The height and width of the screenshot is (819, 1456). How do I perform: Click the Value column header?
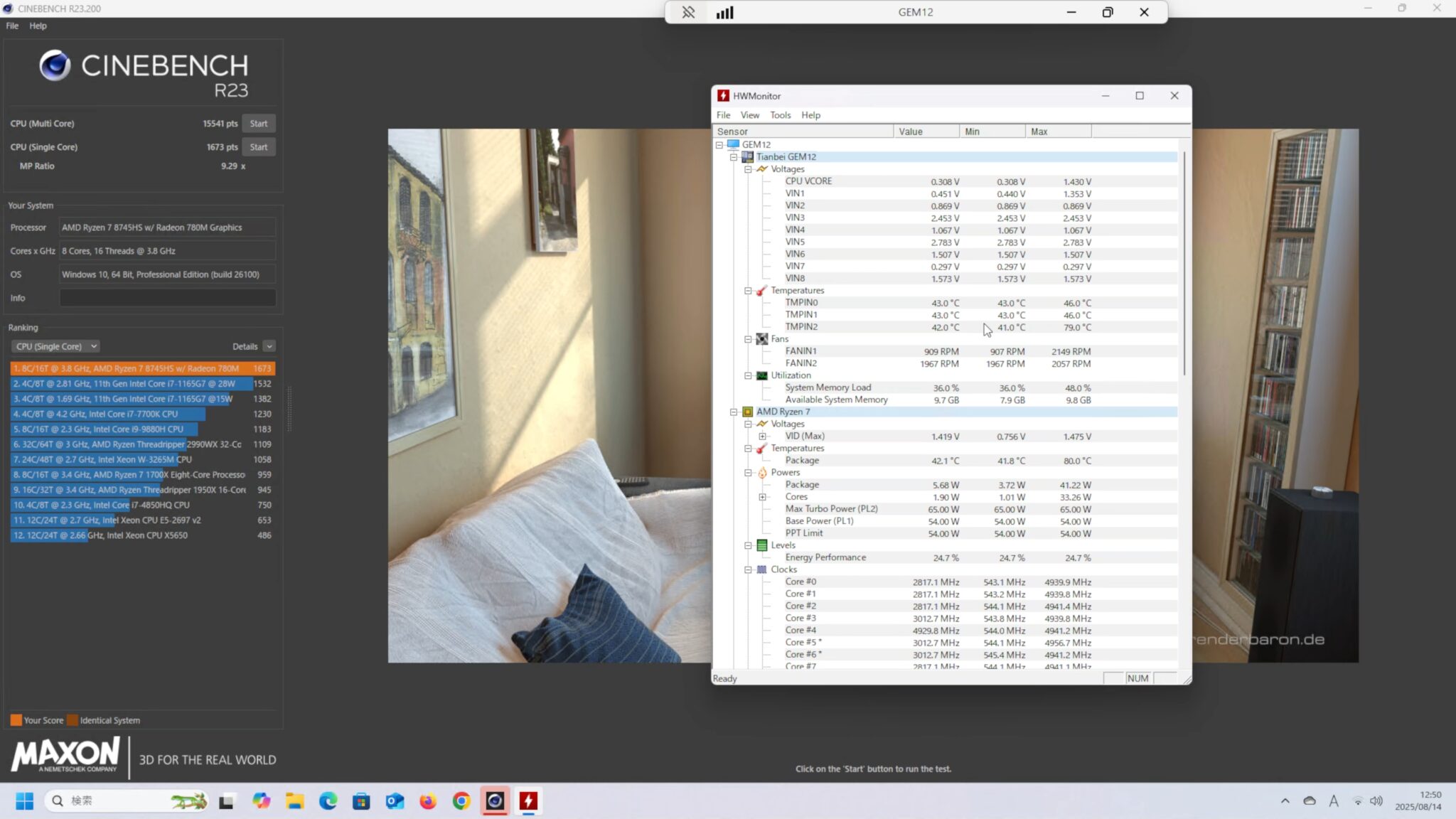point(926,132)
